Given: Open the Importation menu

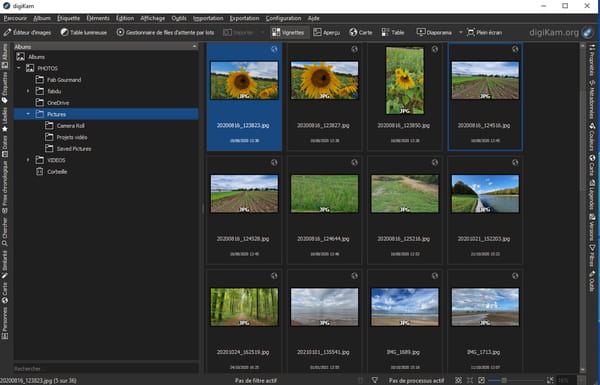Looking at the screenshot, I should pos(208,18).
